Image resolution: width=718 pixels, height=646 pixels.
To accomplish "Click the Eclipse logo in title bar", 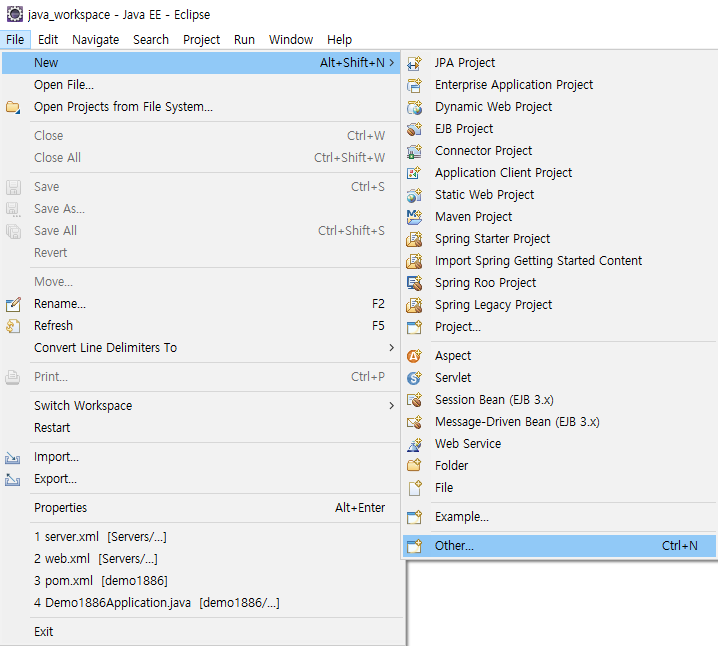I will (15, 14).
